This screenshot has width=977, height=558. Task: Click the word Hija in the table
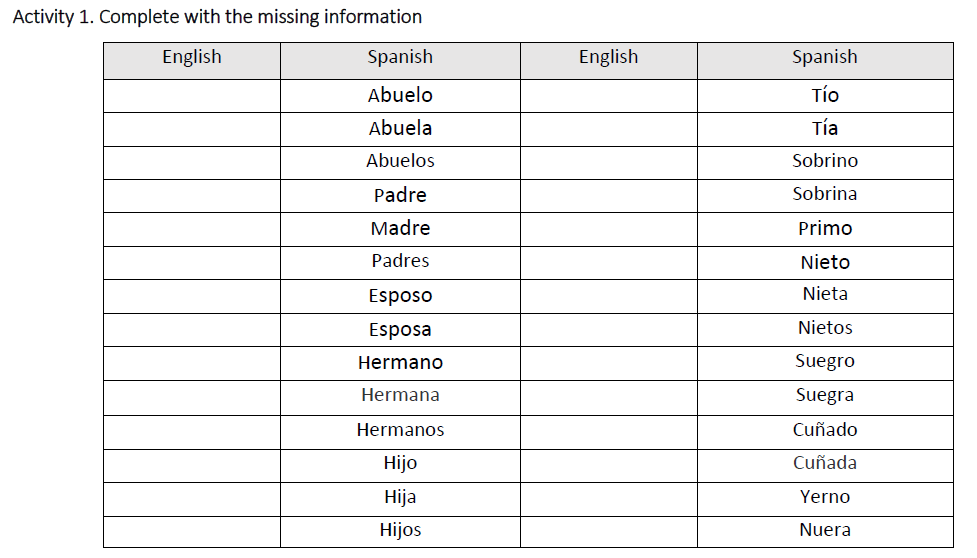point(400,497)
